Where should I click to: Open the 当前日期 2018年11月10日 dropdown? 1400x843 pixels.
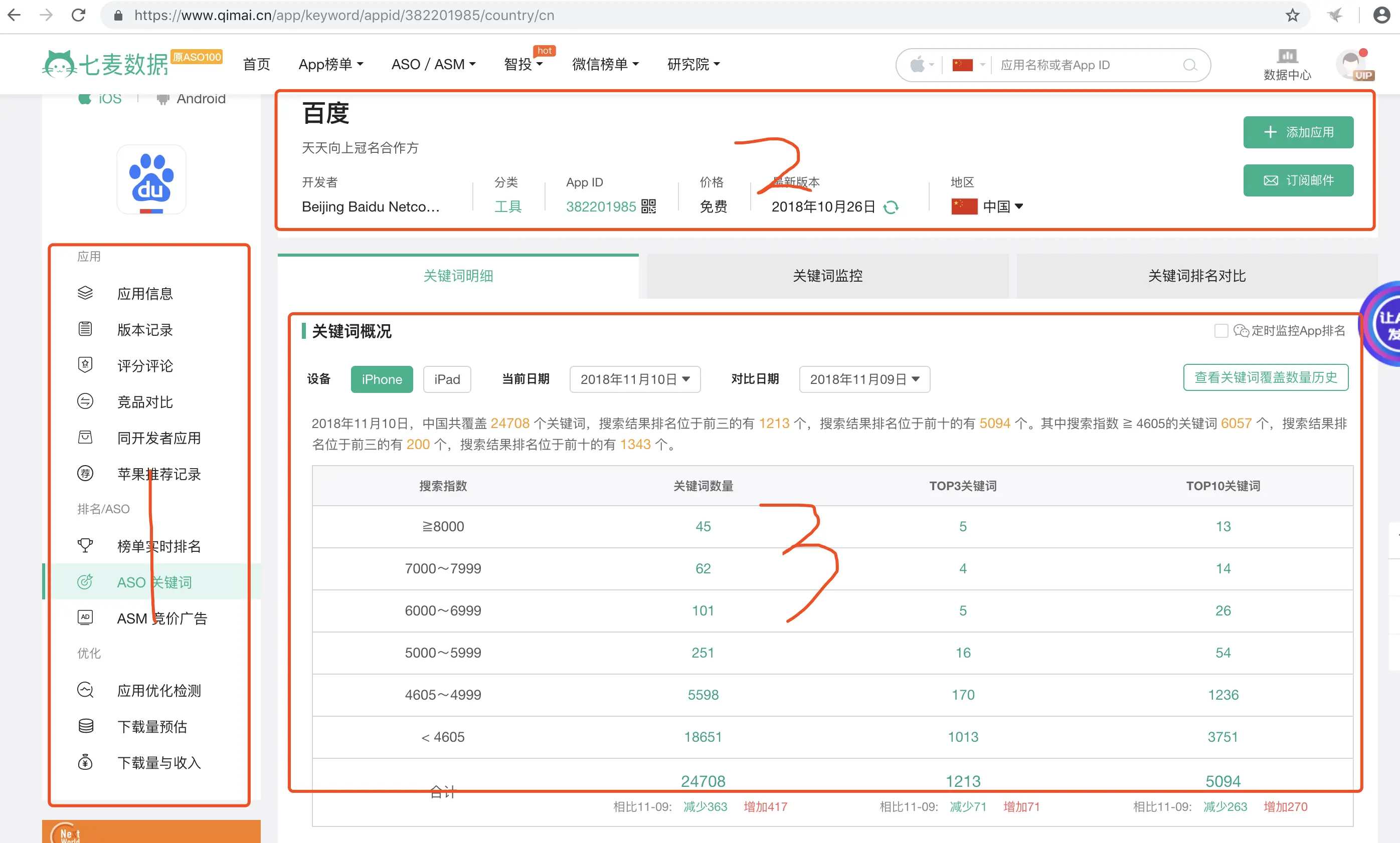635,379
